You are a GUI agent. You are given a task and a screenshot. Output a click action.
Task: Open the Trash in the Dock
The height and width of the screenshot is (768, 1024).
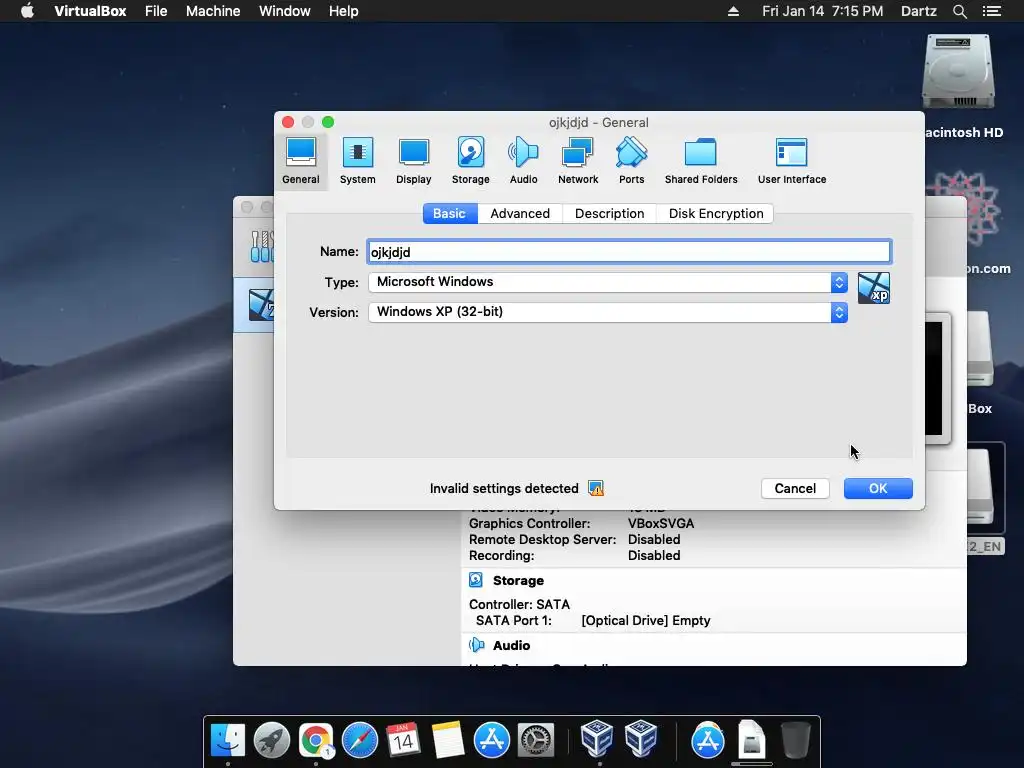pyautogui.click(x=795, y=740)
